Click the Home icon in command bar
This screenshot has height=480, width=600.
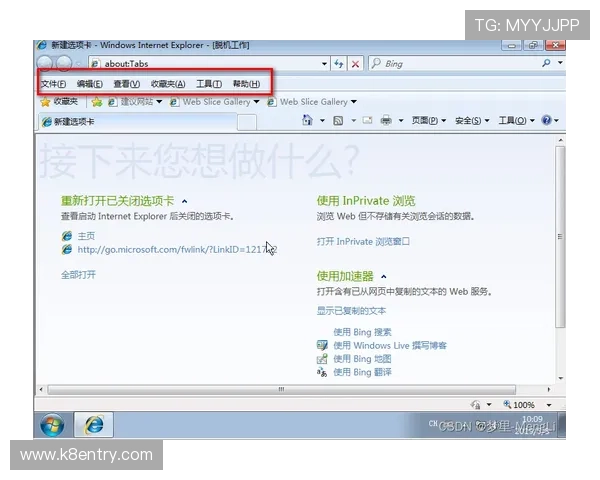click(x=307, y=120)
